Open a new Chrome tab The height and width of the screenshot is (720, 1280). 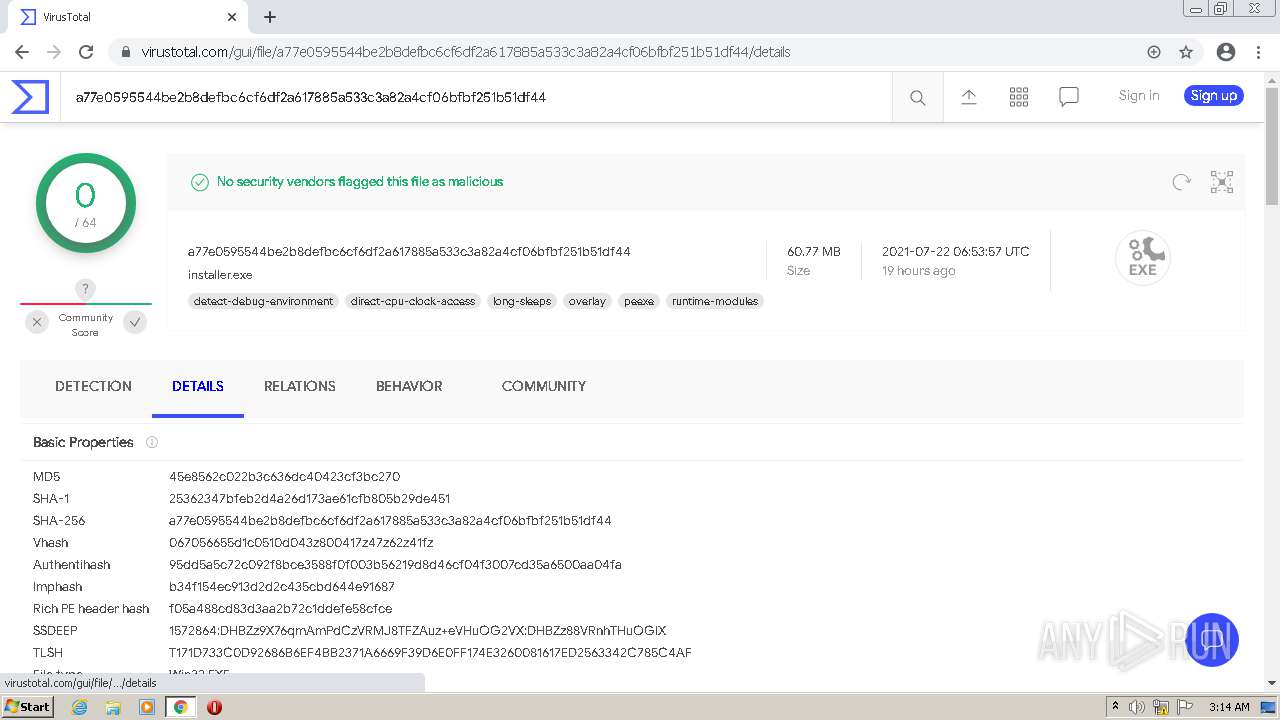pyautogui.click(x=270, y=17)
